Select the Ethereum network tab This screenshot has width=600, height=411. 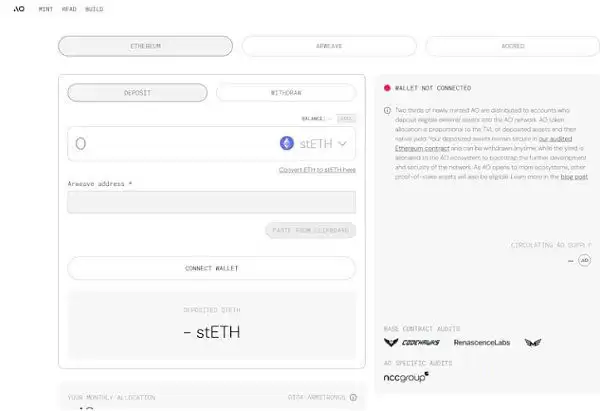click(145, 46)
